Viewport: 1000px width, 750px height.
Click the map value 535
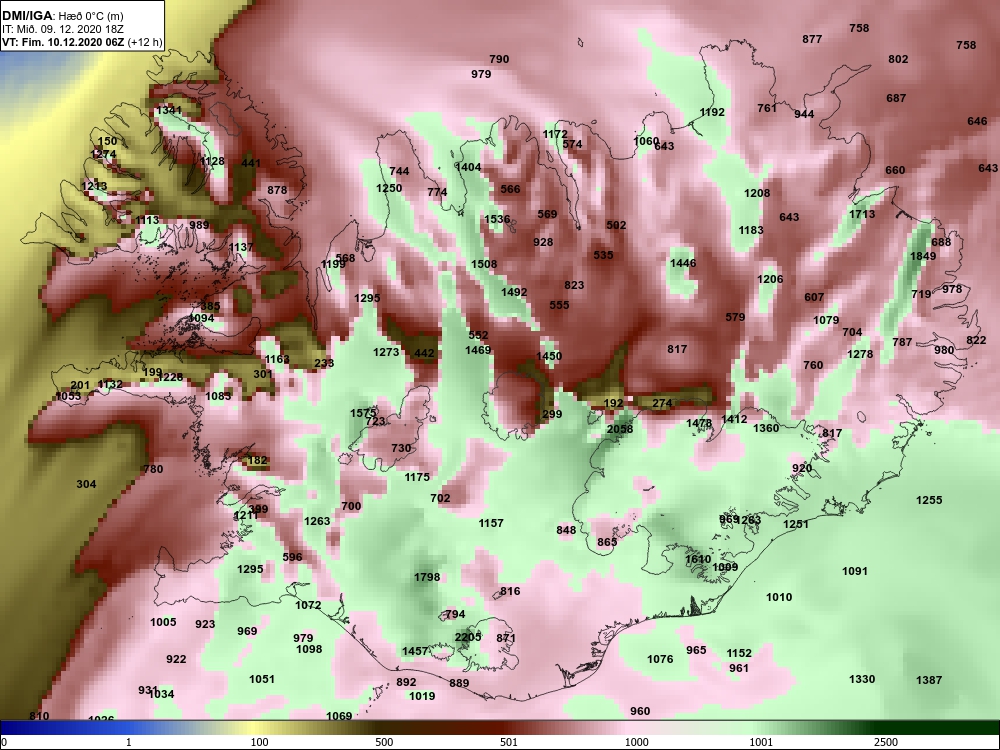(x=603, y=255)
